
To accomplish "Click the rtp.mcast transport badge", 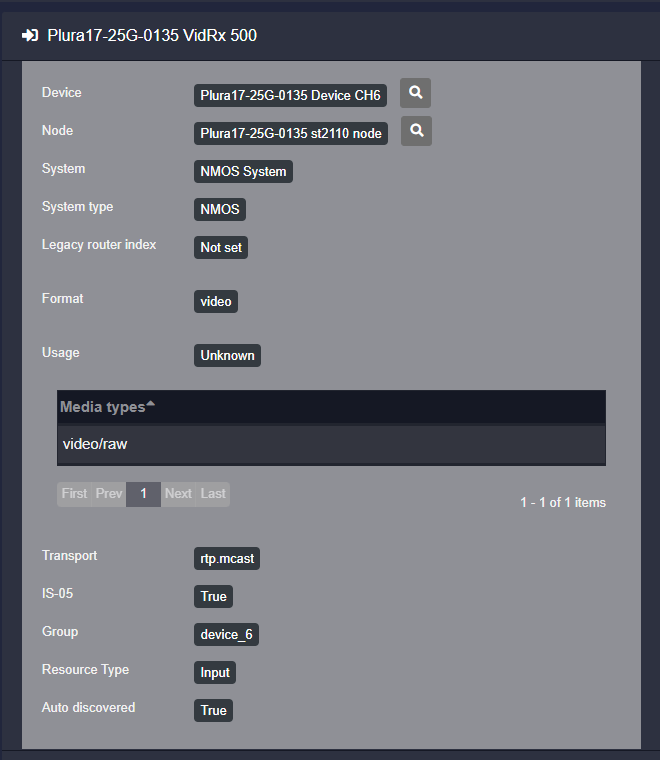I will 227,559.
